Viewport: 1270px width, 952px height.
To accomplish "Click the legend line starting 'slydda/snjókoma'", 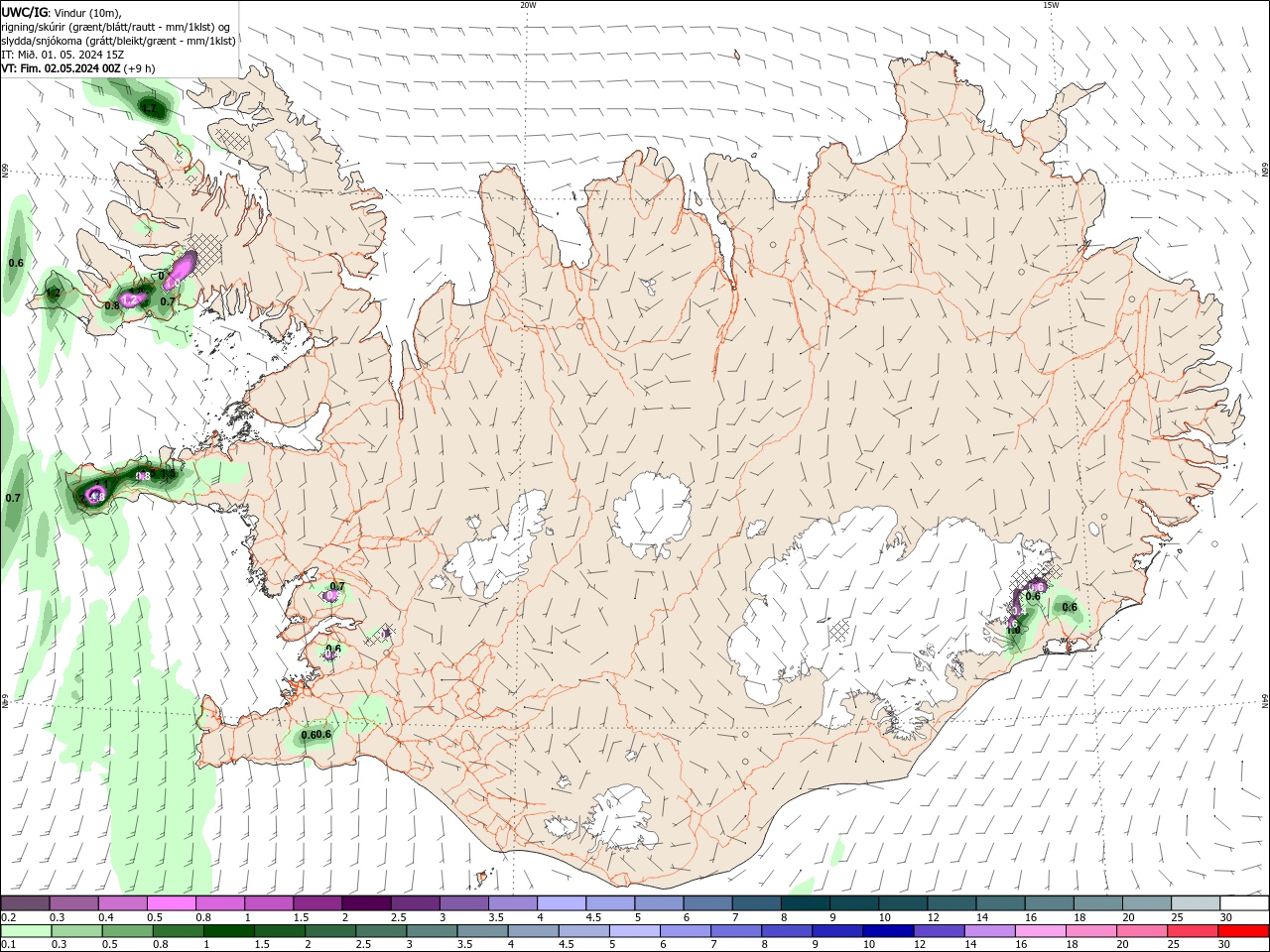I will (x=118, y=41).
